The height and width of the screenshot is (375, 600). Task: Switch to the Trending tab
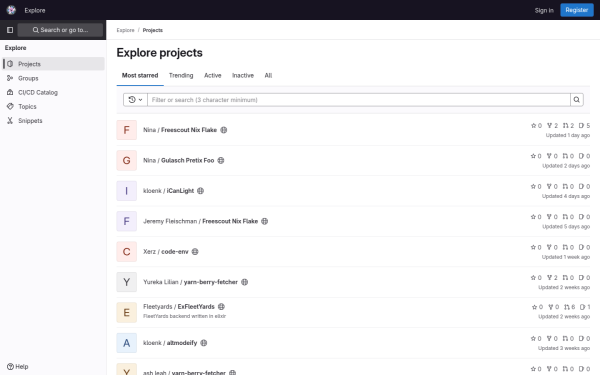pos(181,75)
